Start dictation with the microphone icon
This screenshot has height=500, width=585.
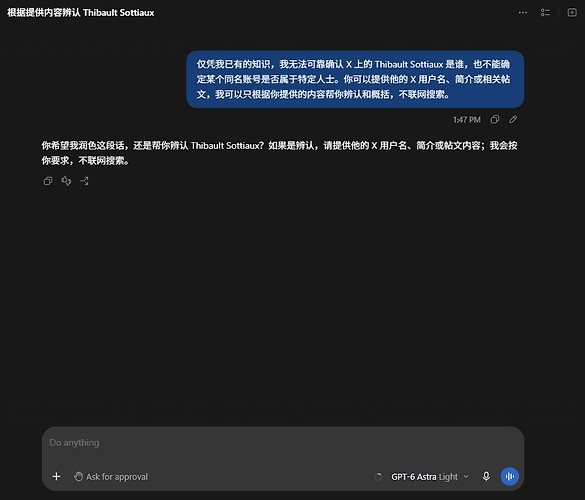486,476
